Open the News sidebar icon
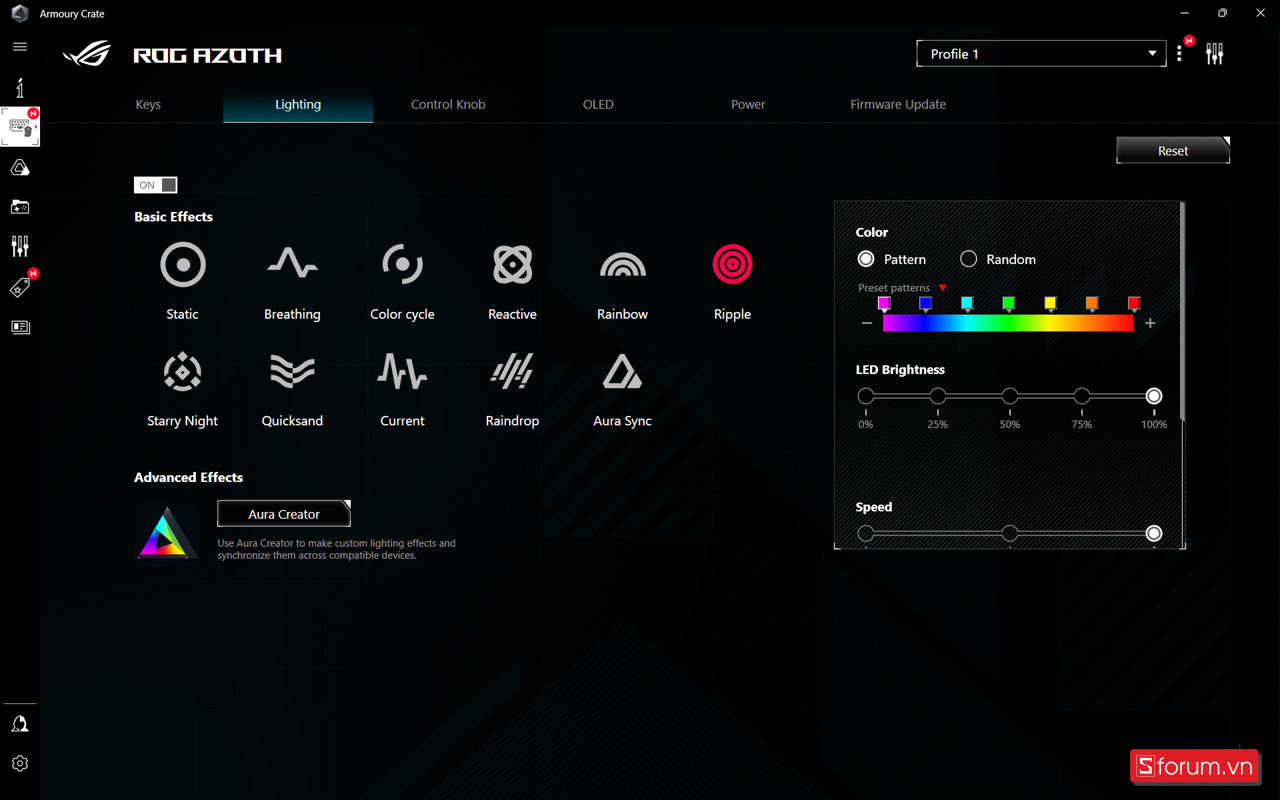 [x=20, y=327]
